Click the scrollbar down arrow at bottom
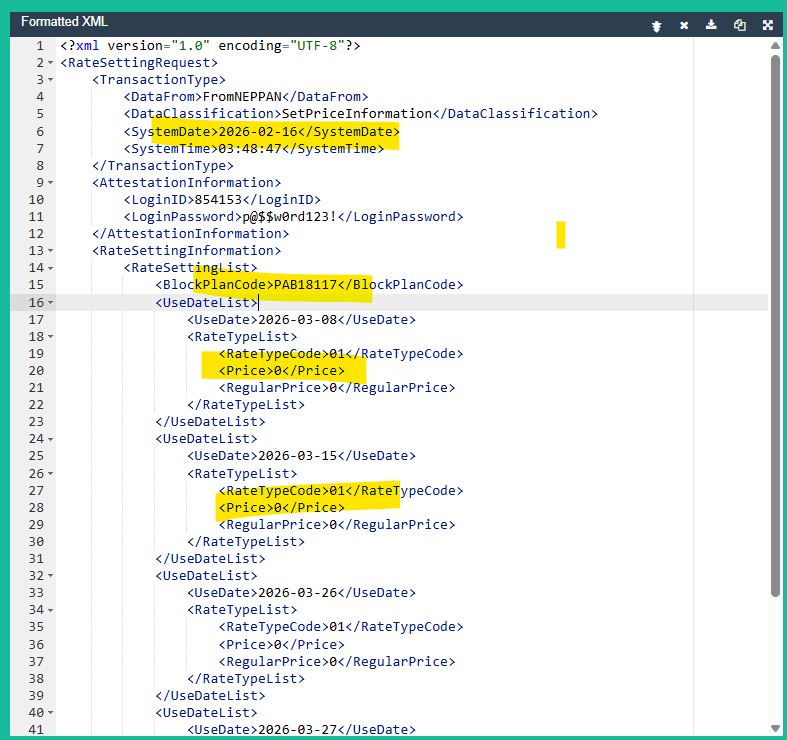The width and height of the screenshot is (787, 740). pyautogui.click(x=776, y=728)
